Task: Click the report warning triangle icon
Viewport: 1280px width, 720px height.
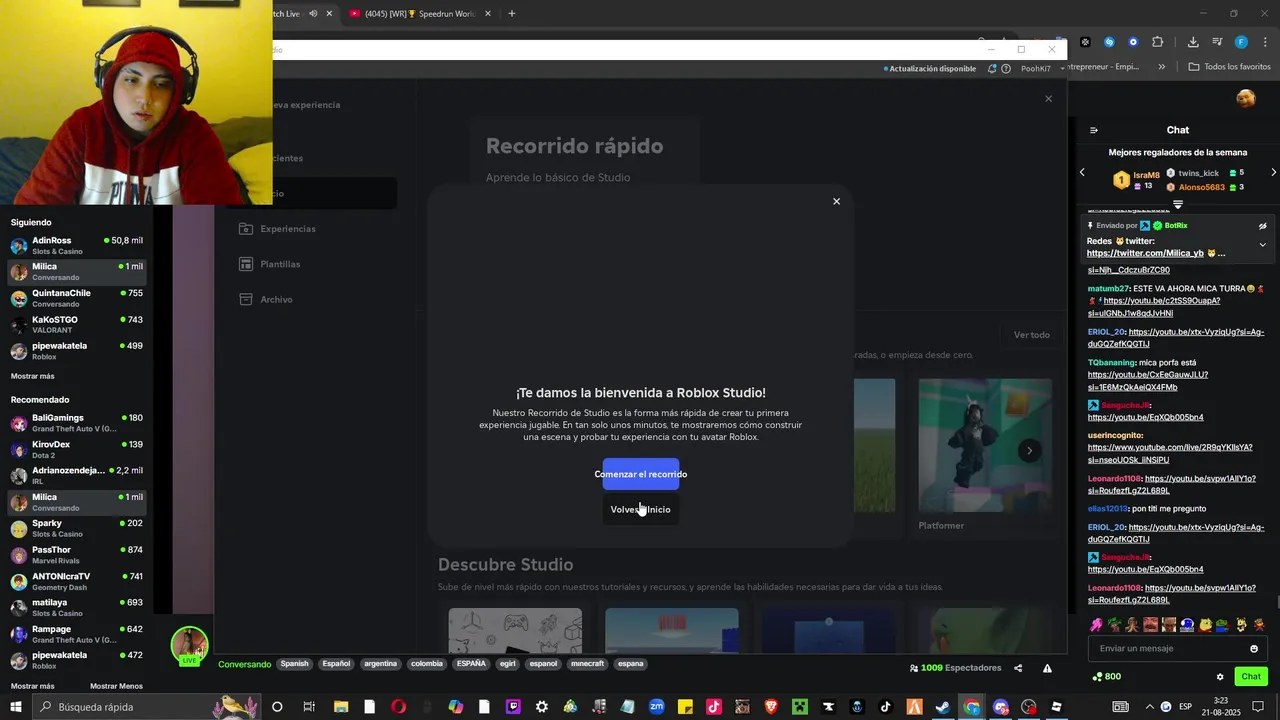Action: 1047,668
